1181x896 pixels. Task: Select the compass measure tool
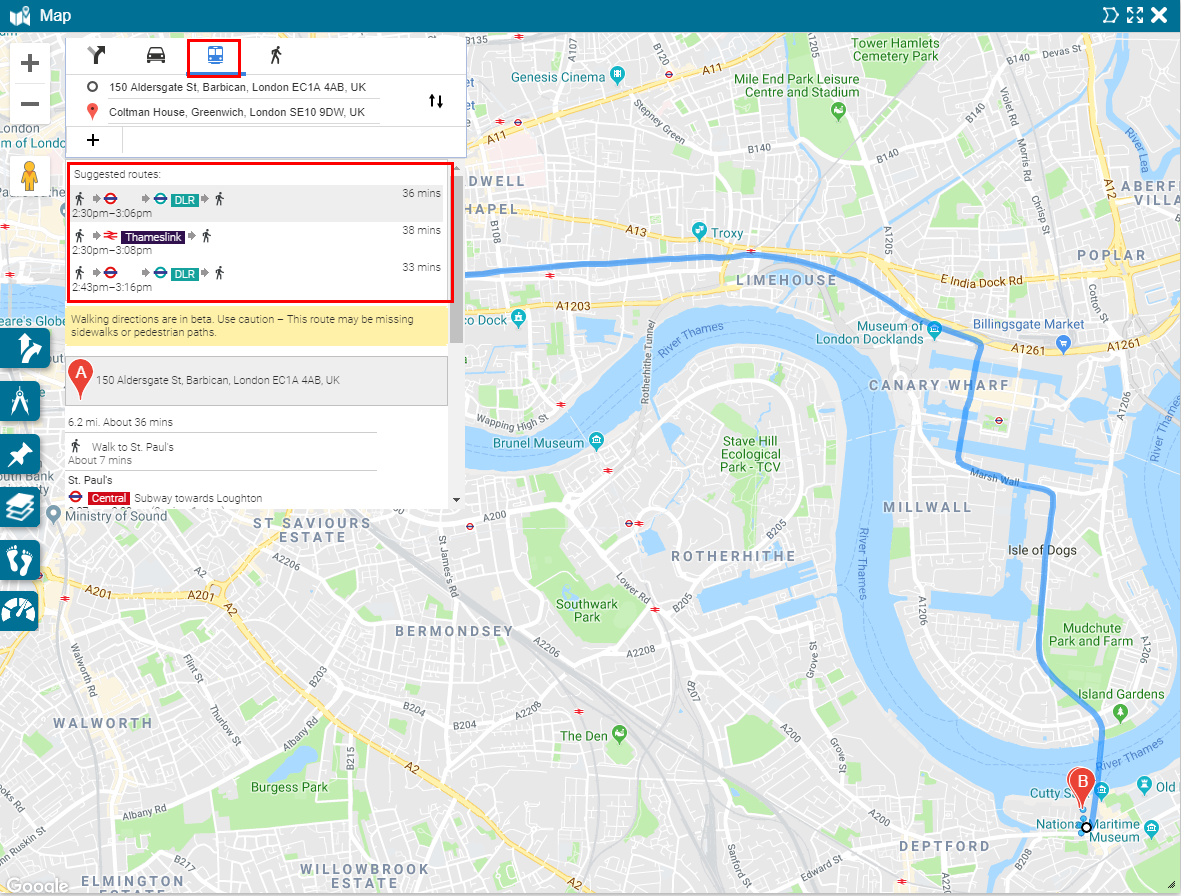(x=22, y=401)
